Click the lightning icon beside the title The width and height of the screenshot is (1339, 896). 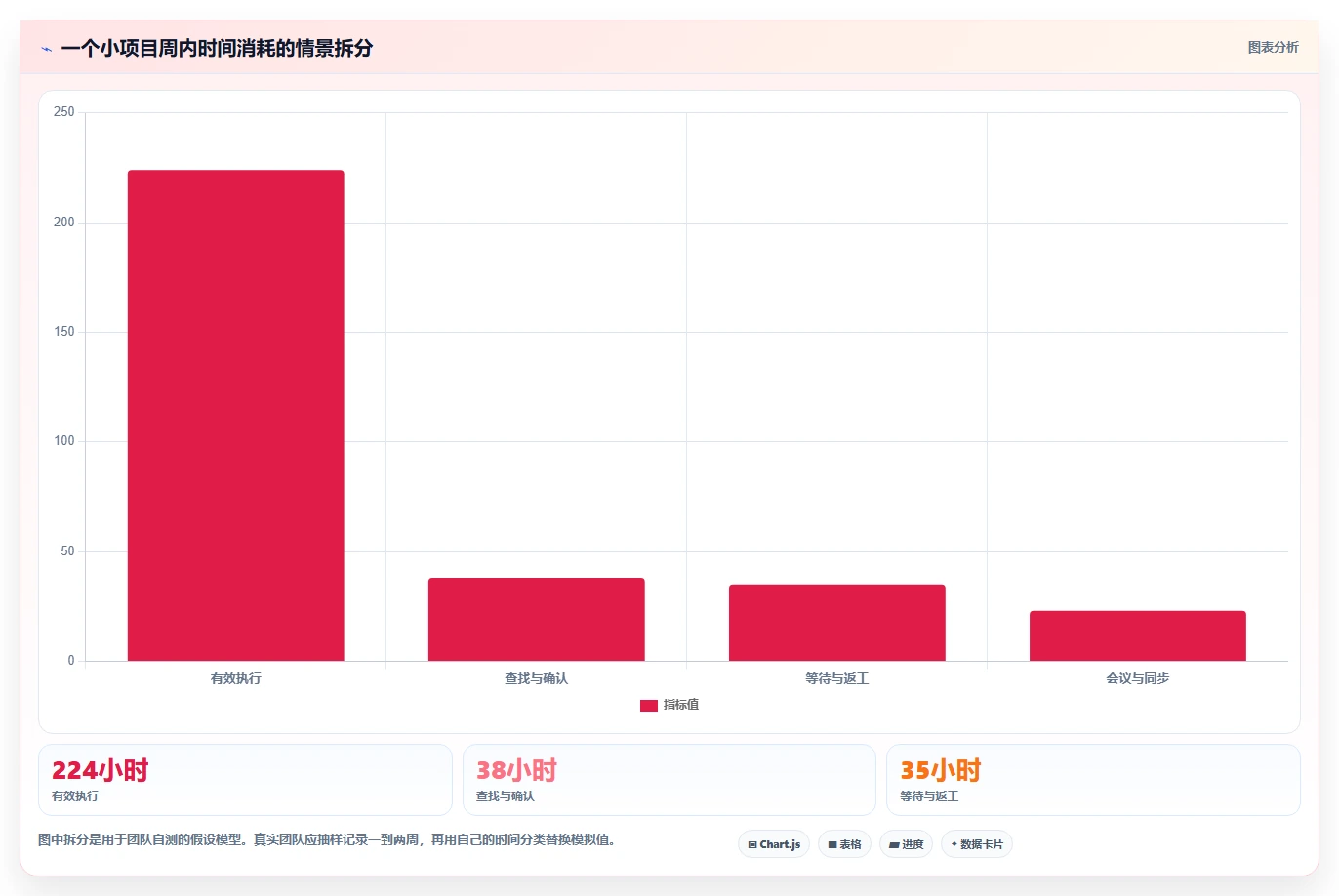[46, 49]
